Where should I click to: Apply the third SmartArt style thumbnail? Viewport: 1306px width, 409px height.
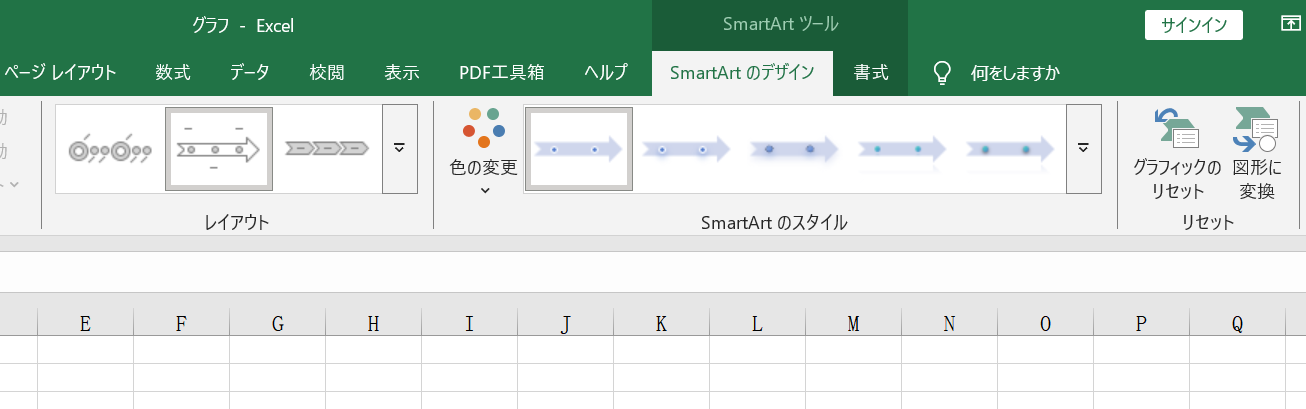pos(795,149)
